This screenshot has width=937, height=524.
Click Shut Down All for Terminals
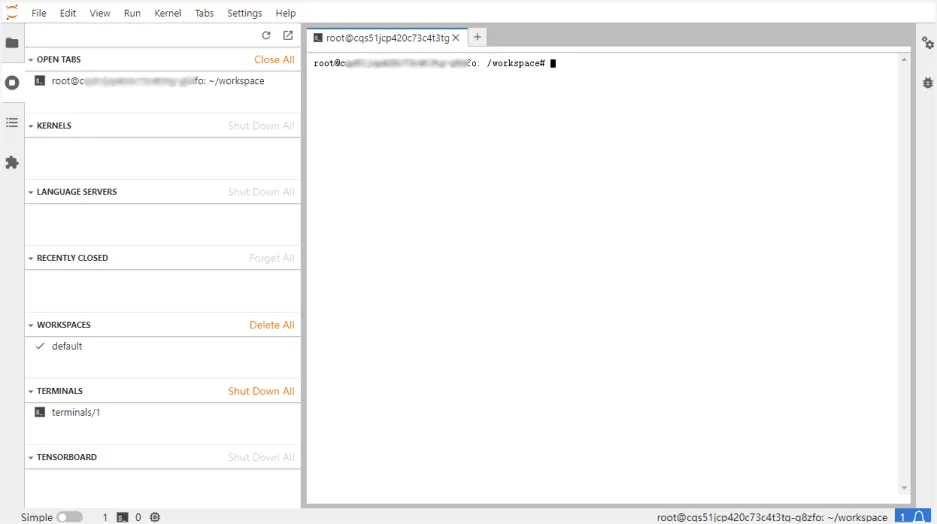(261, 391)
